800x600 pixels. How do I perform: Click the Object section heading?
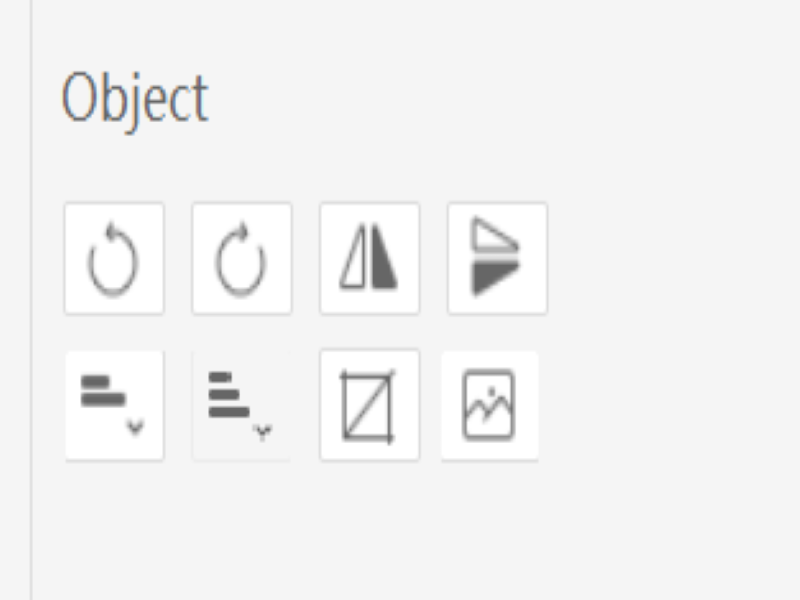pyautogui.click(x=135, y=99)
